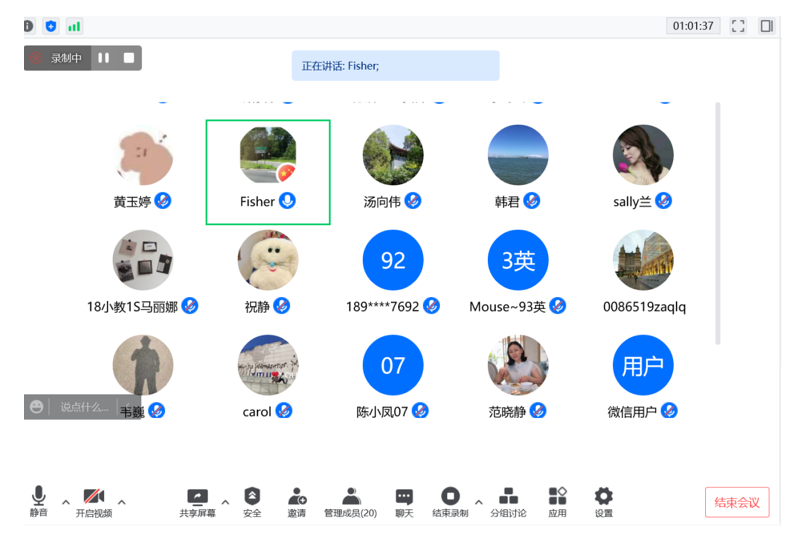This screenshot has height=540, width=796.
Task: Select 汤向伟's garden avatar
Action: point(393,155)
